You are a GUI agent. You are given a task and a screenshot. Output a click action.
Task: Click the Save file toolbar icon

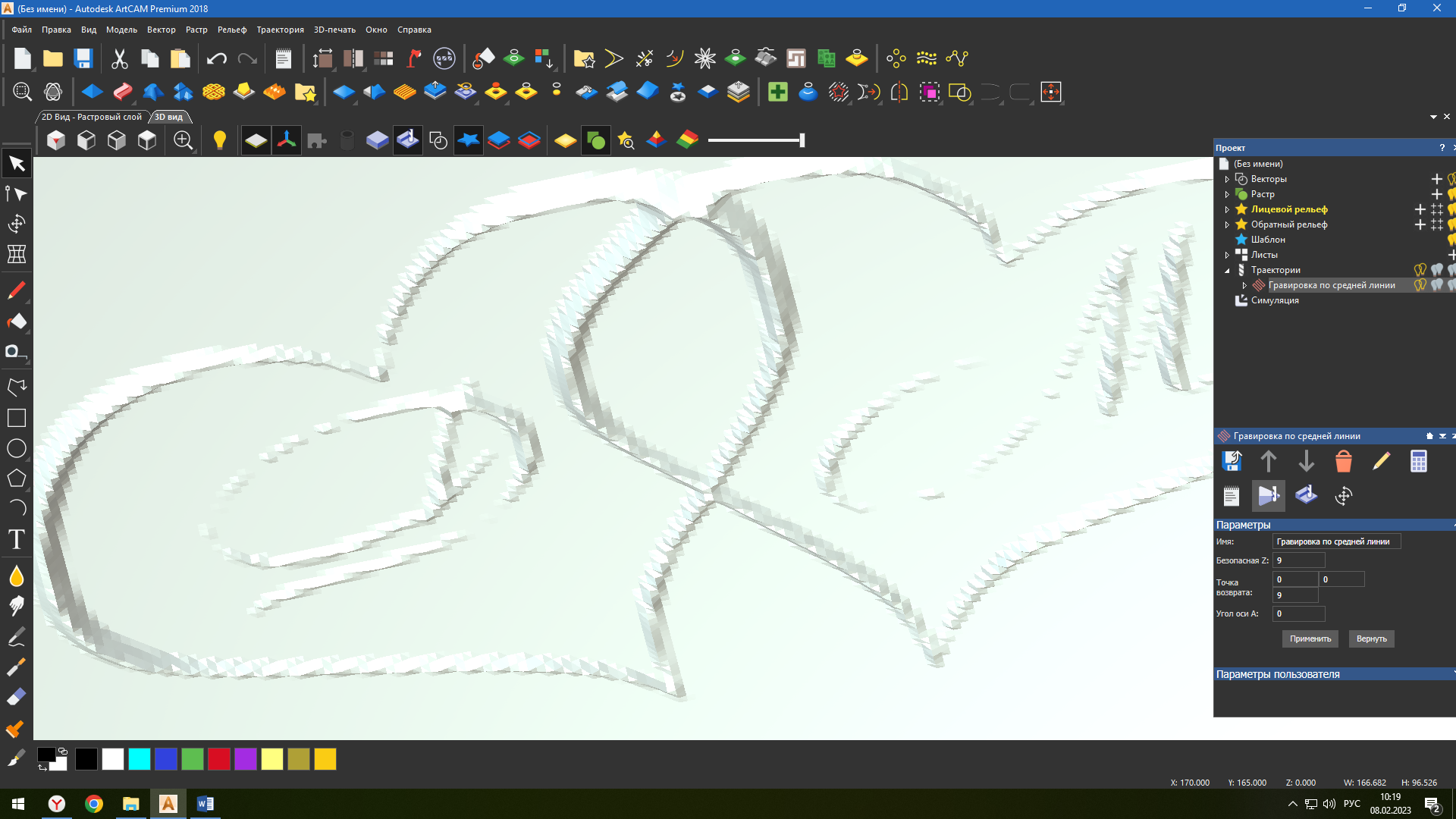(x=83, y=58)
